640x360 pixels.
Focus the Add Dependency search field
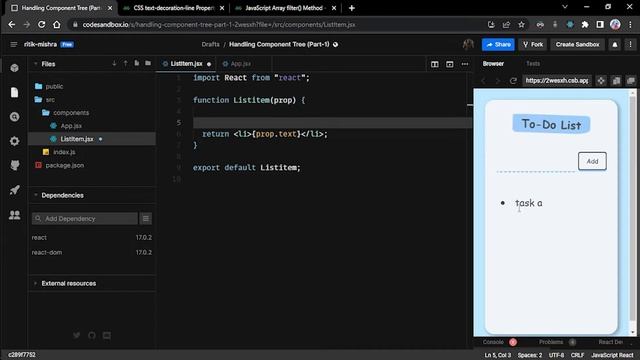click(85, 218)
